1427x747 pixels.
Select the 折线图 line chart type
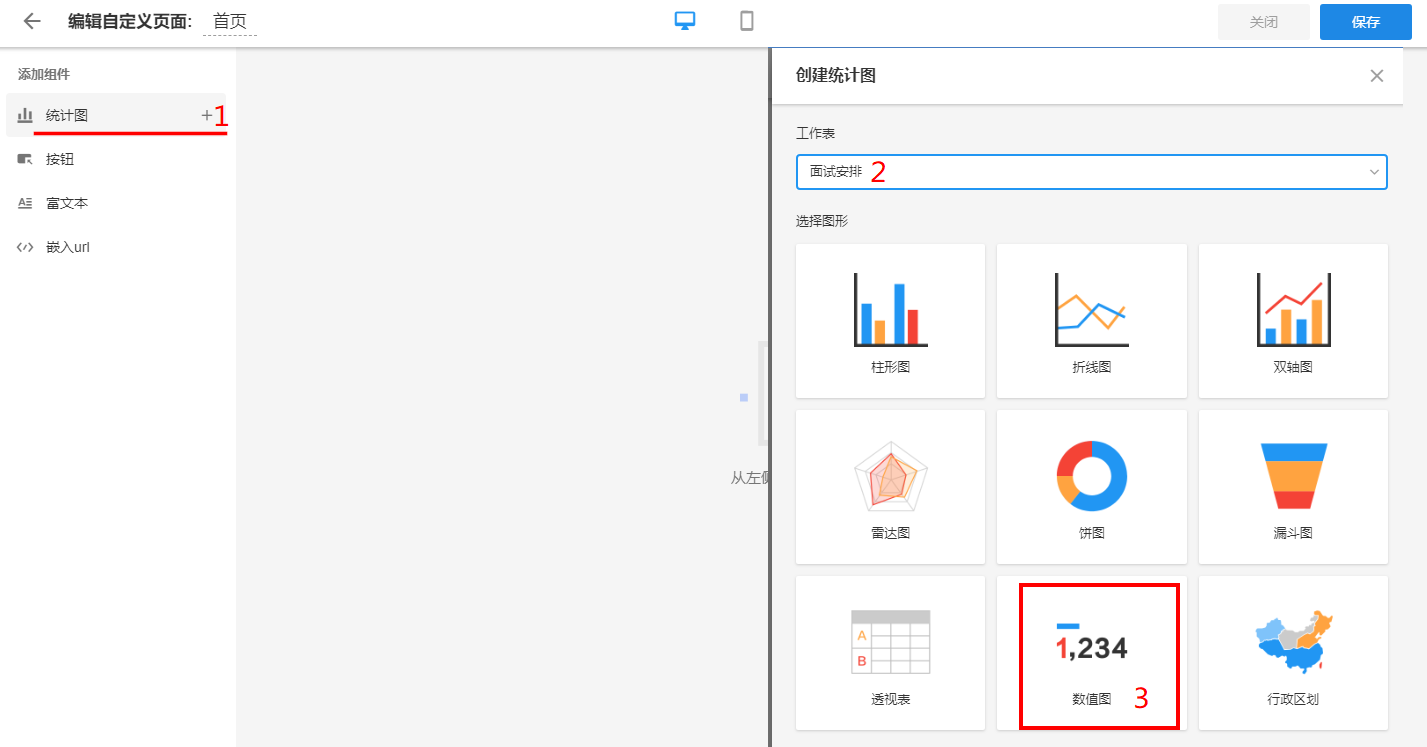(x=1091, y=320)
